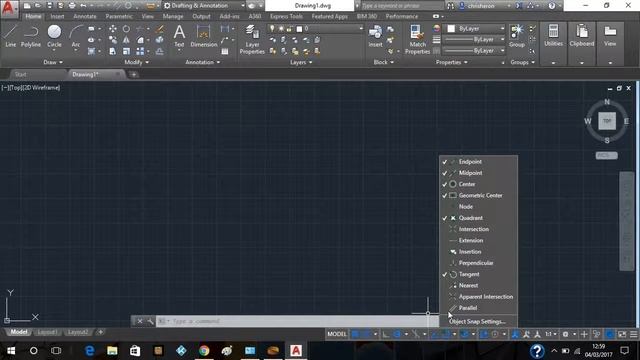Enable Parallel object snap
Image resolution: width=640 pixels, height=360 pixels.
click(478, 308)
